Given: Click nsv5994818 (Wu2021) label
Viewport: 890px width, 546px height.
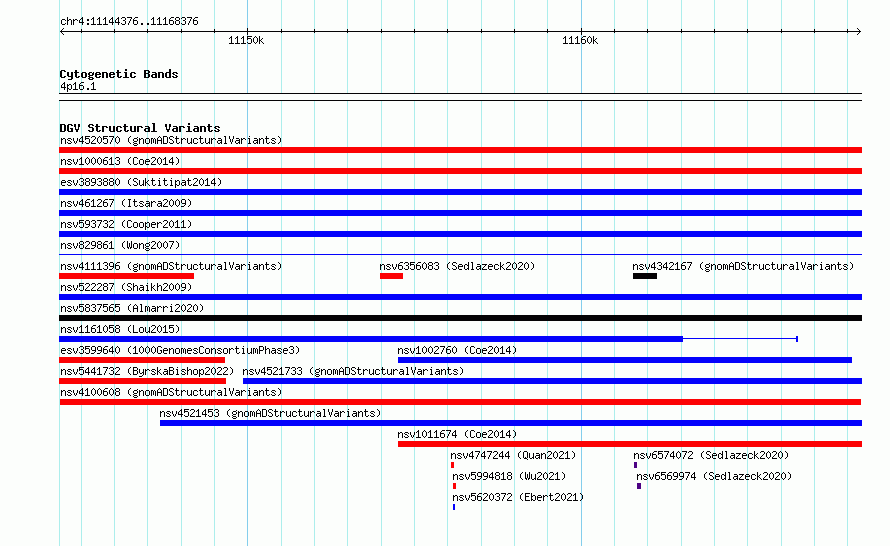Looking at the screenshot, I should coord(509,476).
